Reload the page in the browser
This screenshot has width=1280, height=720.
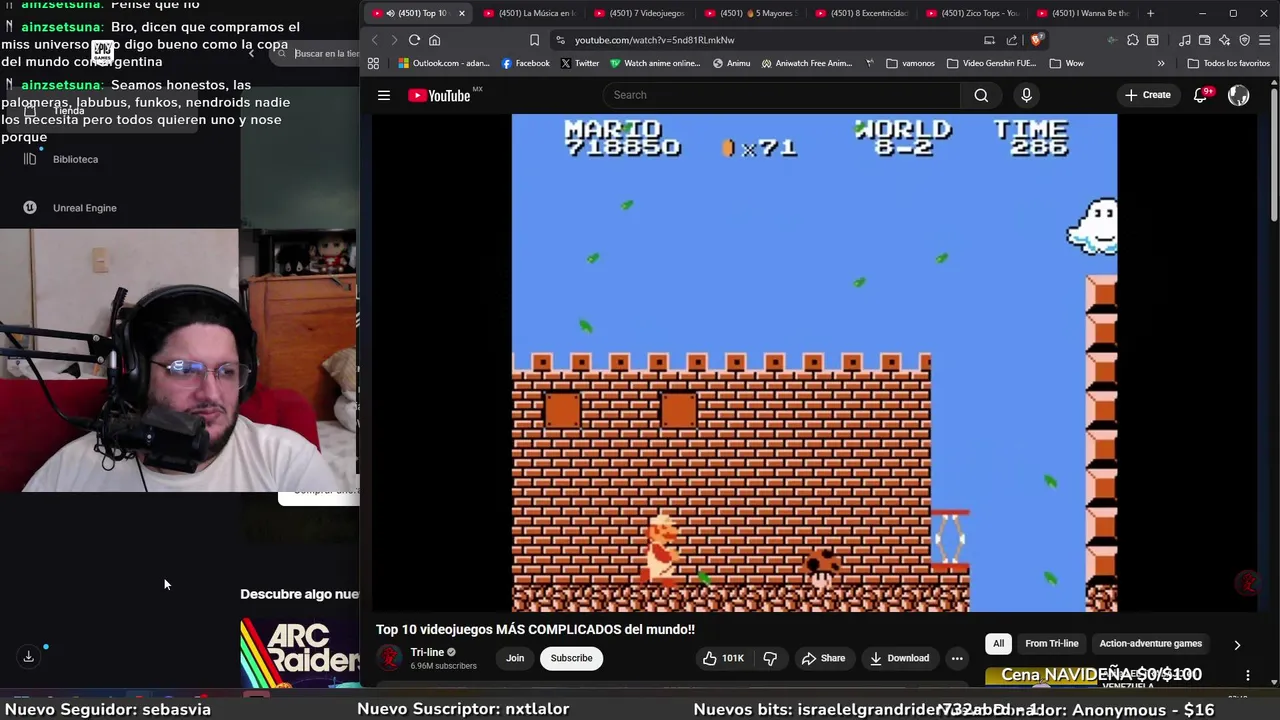click(414, 40)
